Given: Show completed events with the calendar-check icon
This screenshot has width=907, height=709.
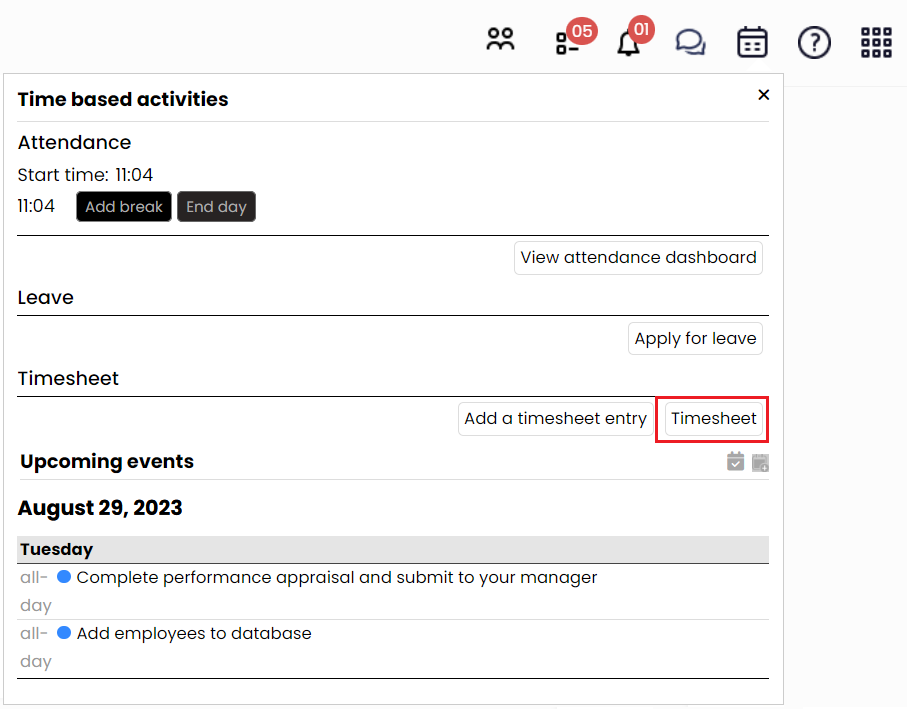Looking at the screenshot, I should [735, 461].
